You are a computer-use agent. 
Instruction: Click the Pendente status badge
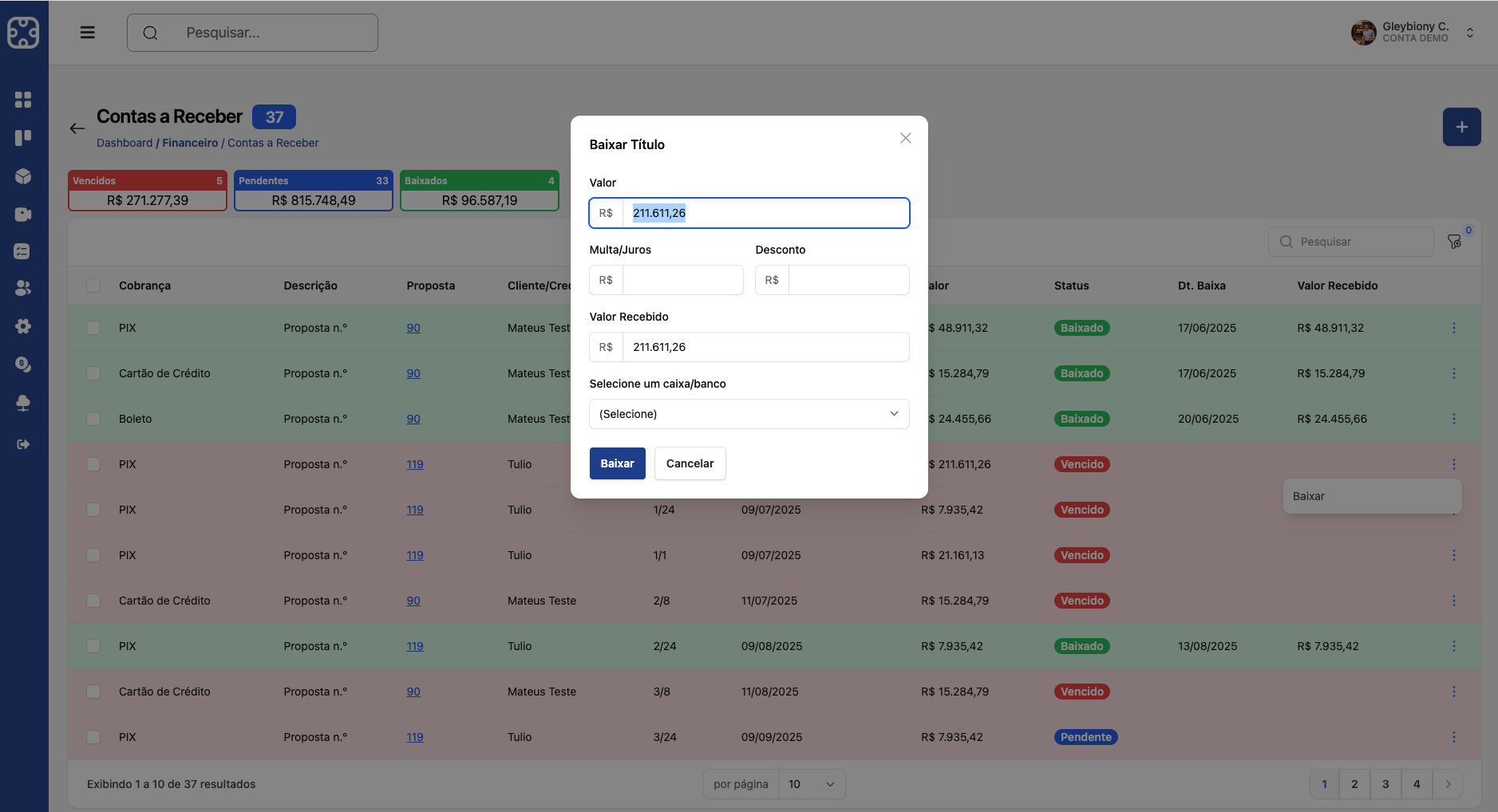coord(1085,737)
